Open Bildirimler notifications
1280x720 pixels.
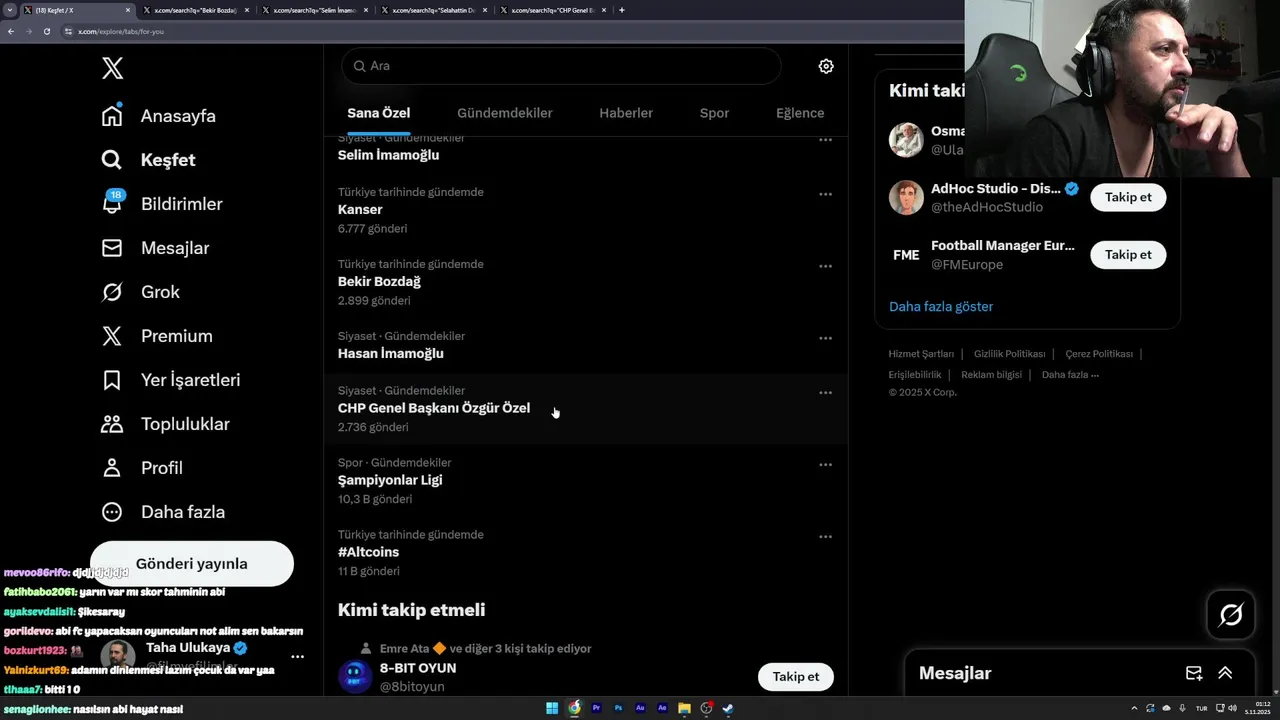point(162,204)
